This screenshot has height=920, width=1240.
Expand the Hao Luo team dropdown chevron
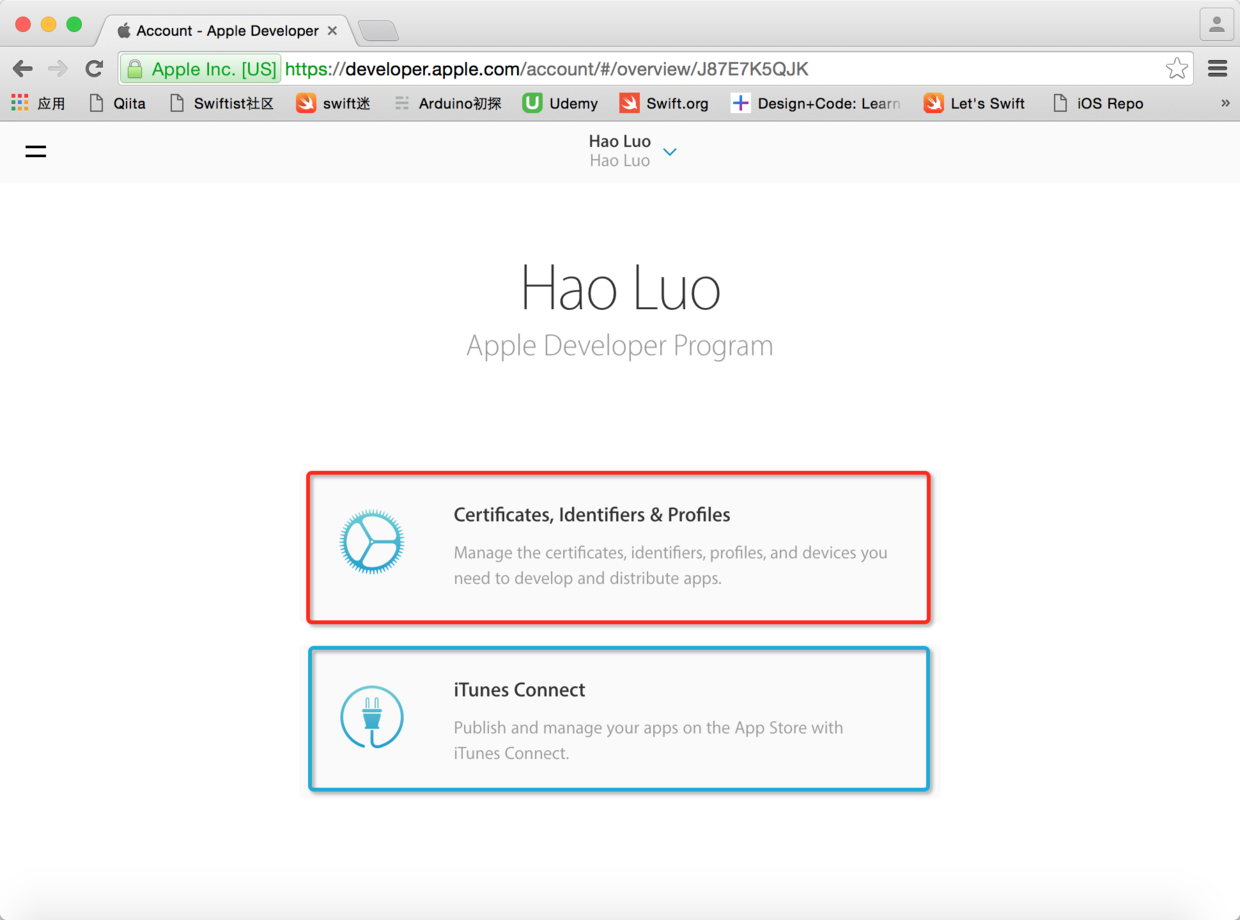click(x=670, y=152)
